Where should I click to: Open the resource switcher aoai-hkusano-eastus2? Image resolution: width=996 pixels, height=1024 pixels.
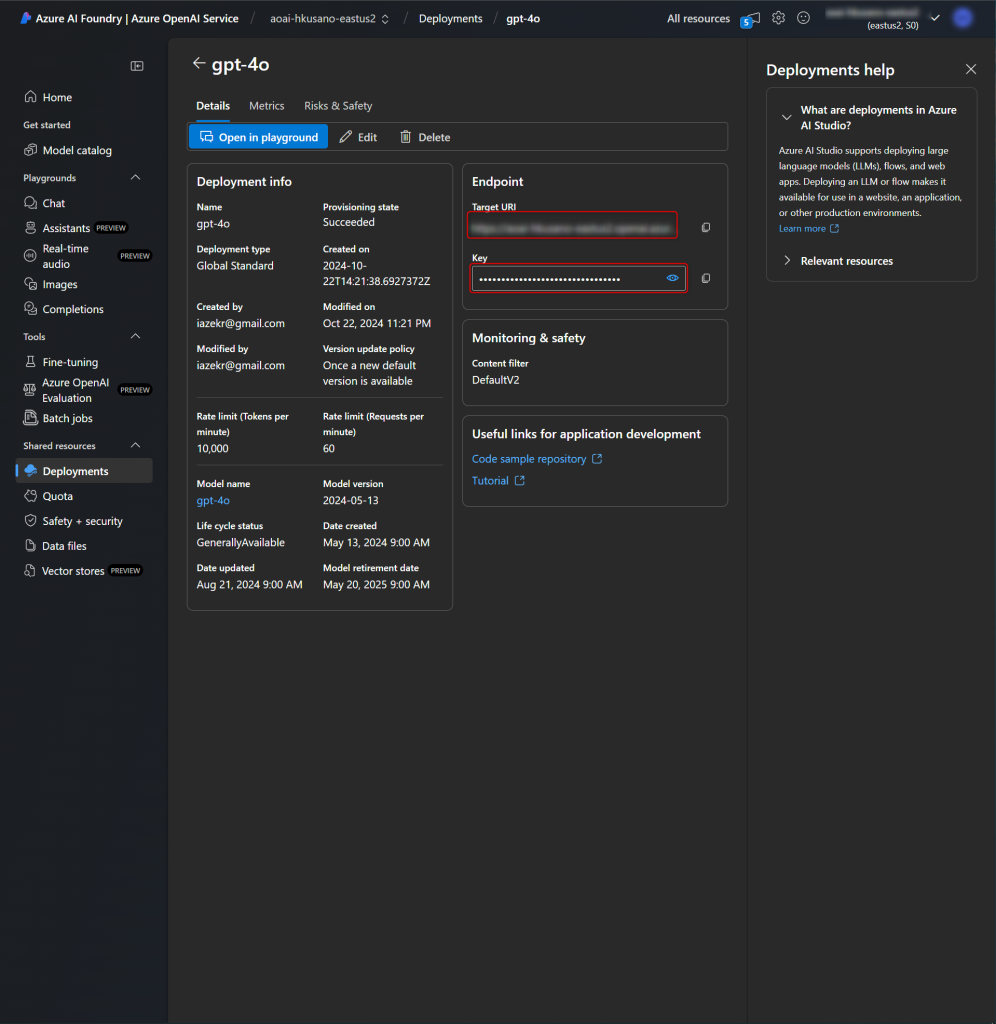point(329,18)
